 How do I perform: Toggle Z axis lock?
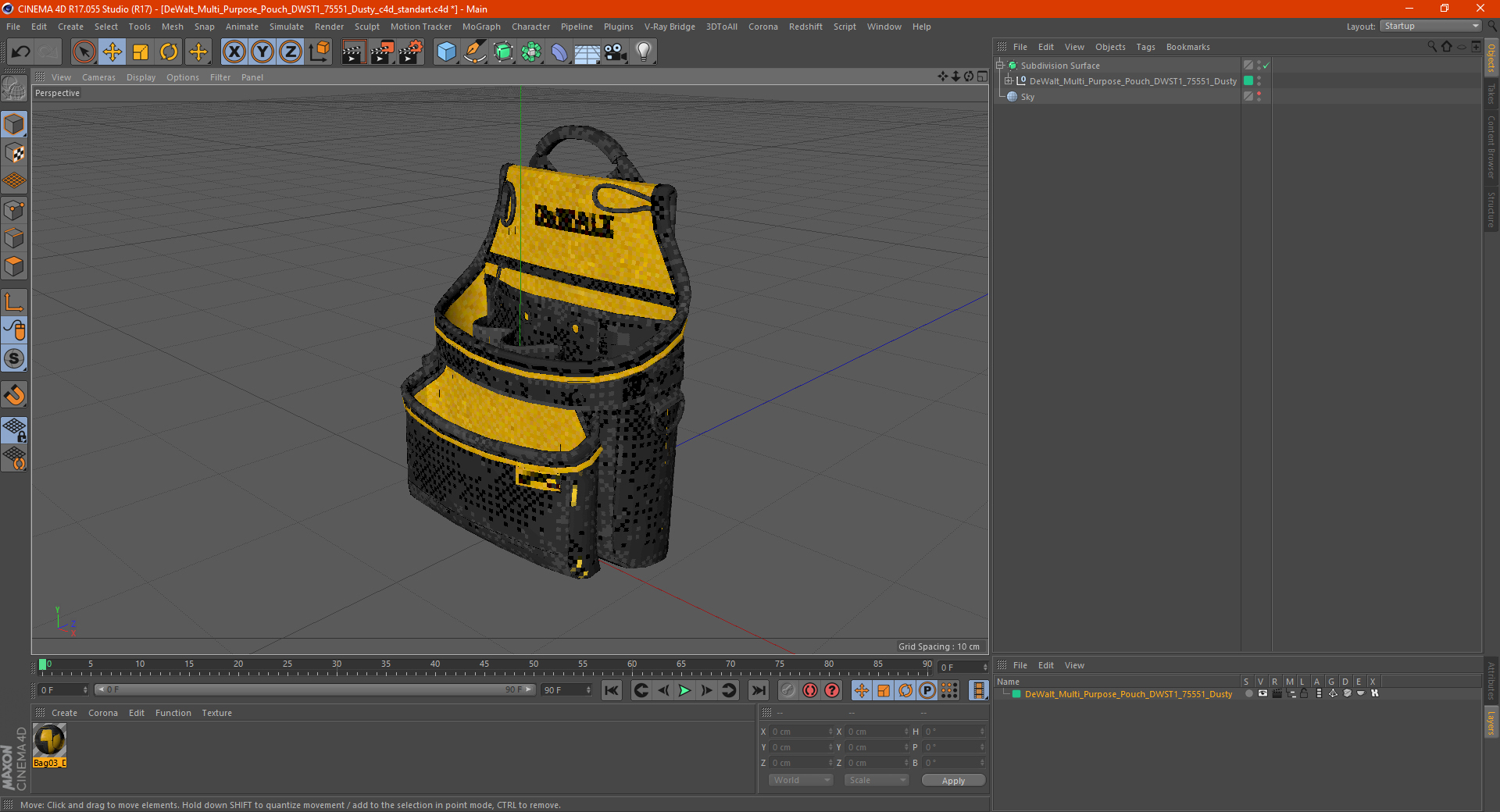pyautogui.click(x=290, y=52)
